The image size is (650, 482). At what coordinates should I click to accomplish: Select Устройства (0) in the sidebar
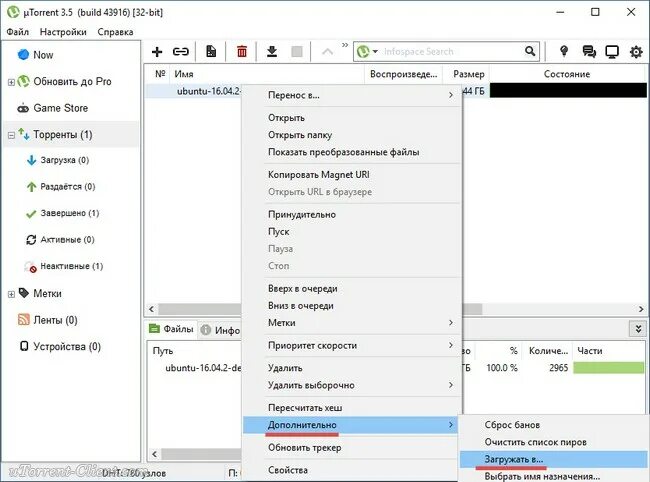(67, 346)
